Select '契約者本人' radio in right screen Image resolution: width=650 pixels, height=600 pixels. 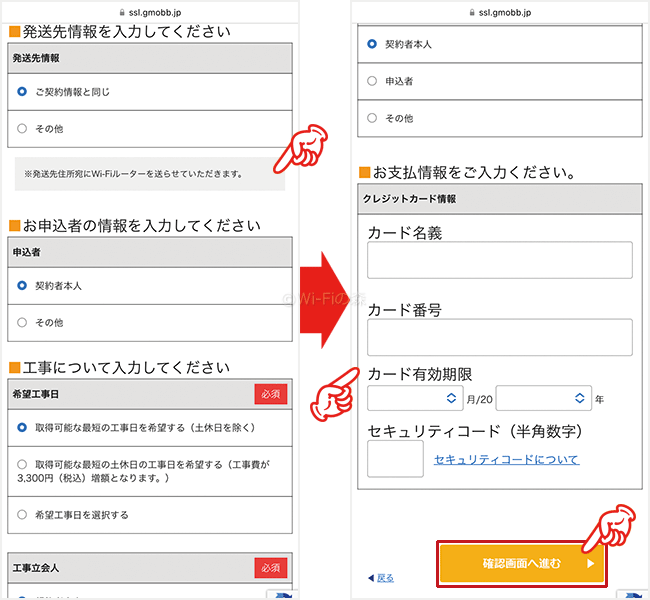tap(372, 44)
